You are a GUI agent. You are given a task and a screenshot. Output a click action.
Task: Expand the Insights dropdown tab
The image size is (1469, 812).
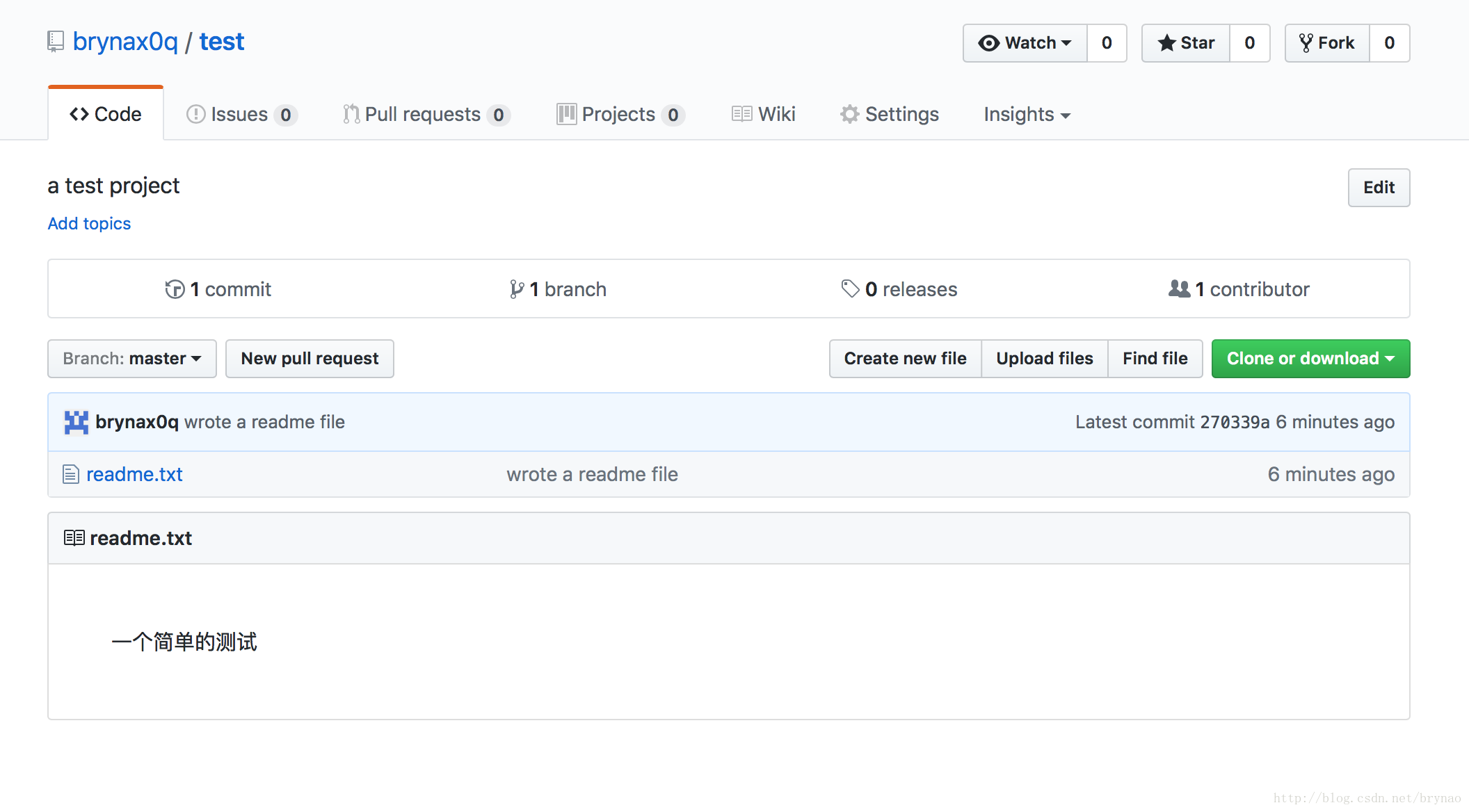click(1027, 114)
